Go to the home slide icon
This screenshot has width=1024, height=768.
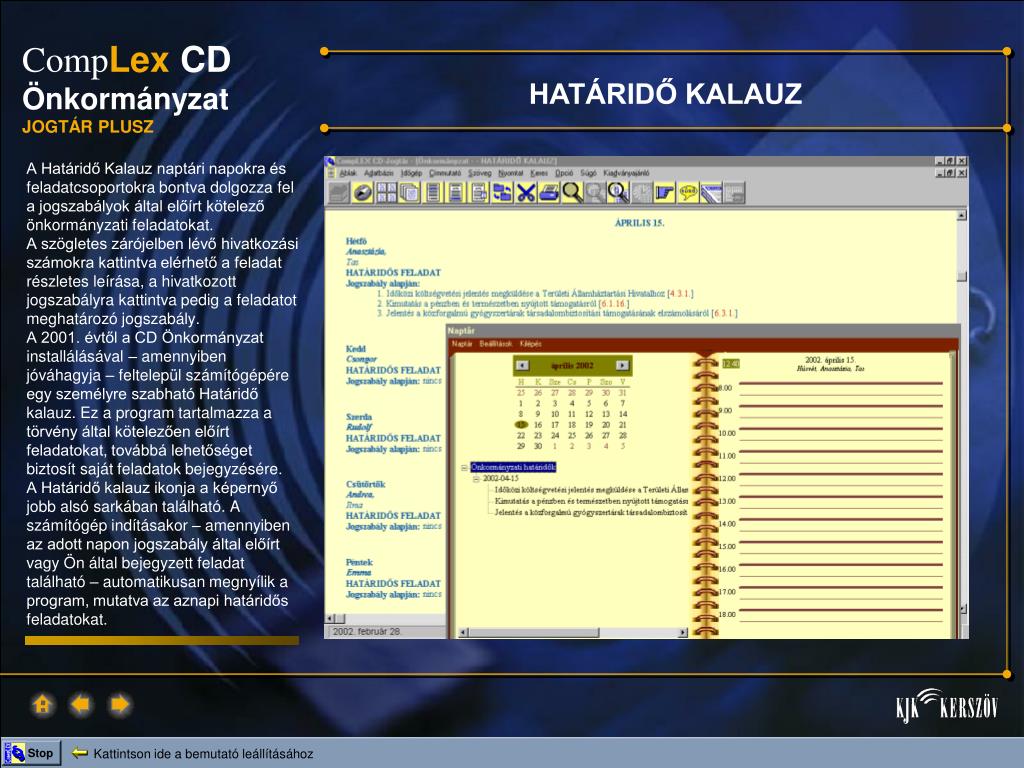coord(42,705)
